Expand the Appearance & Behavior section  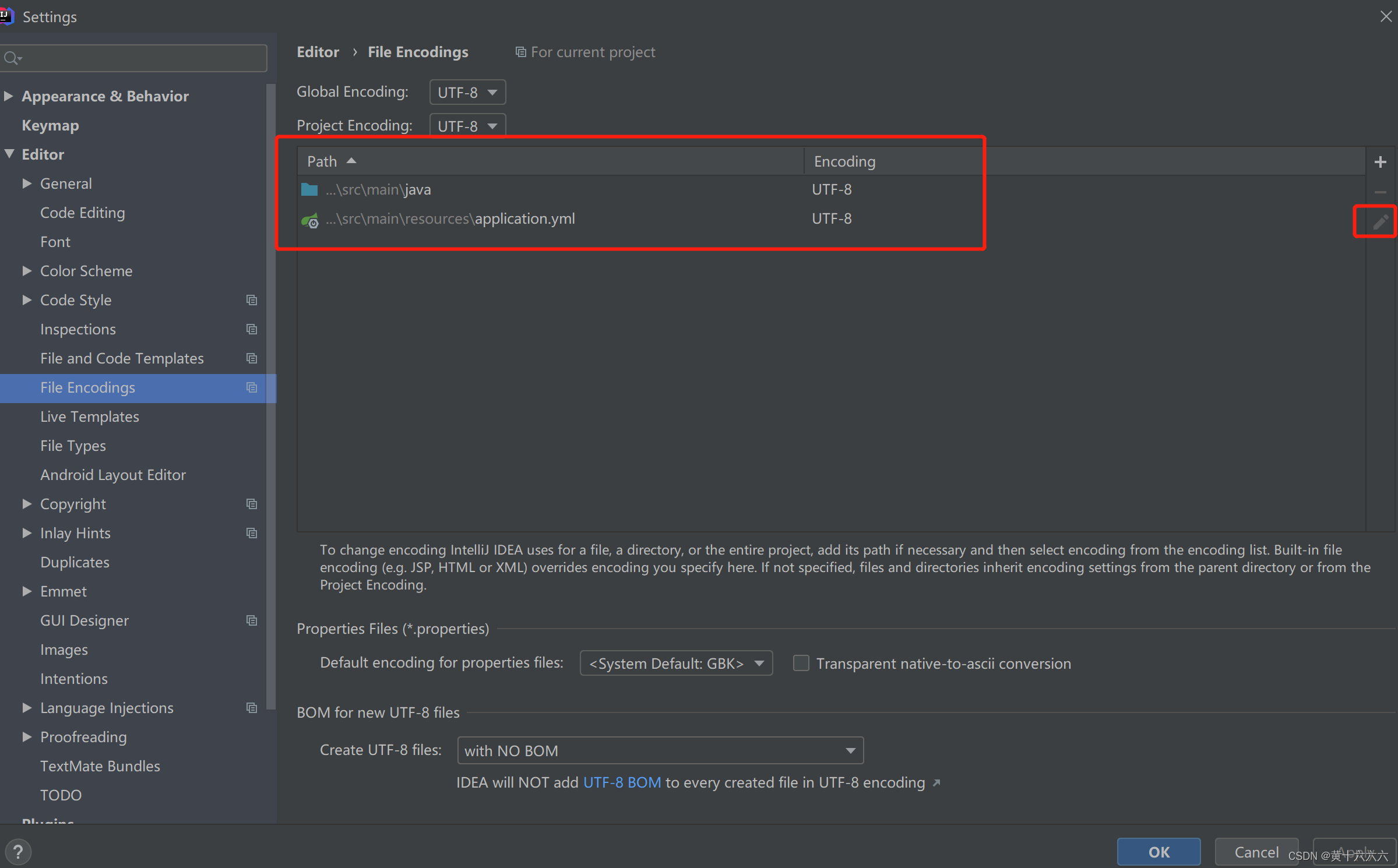tap(8, 96)
